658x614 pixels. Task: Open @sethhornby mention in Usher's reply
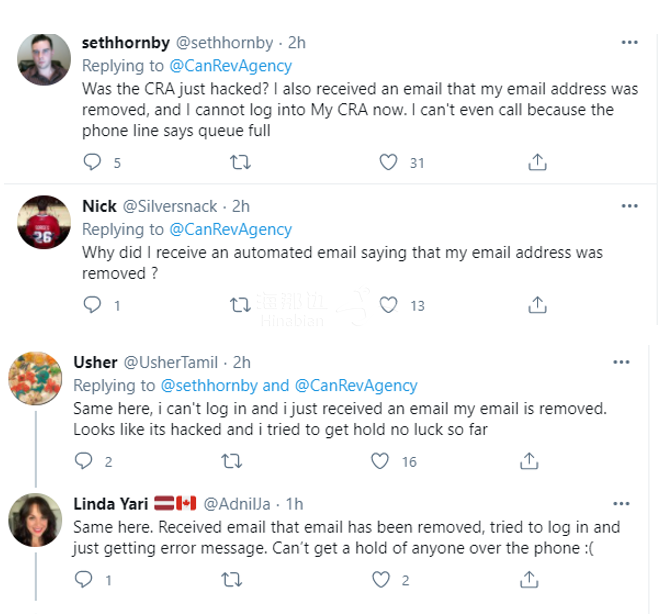click(x=211, y=385)
